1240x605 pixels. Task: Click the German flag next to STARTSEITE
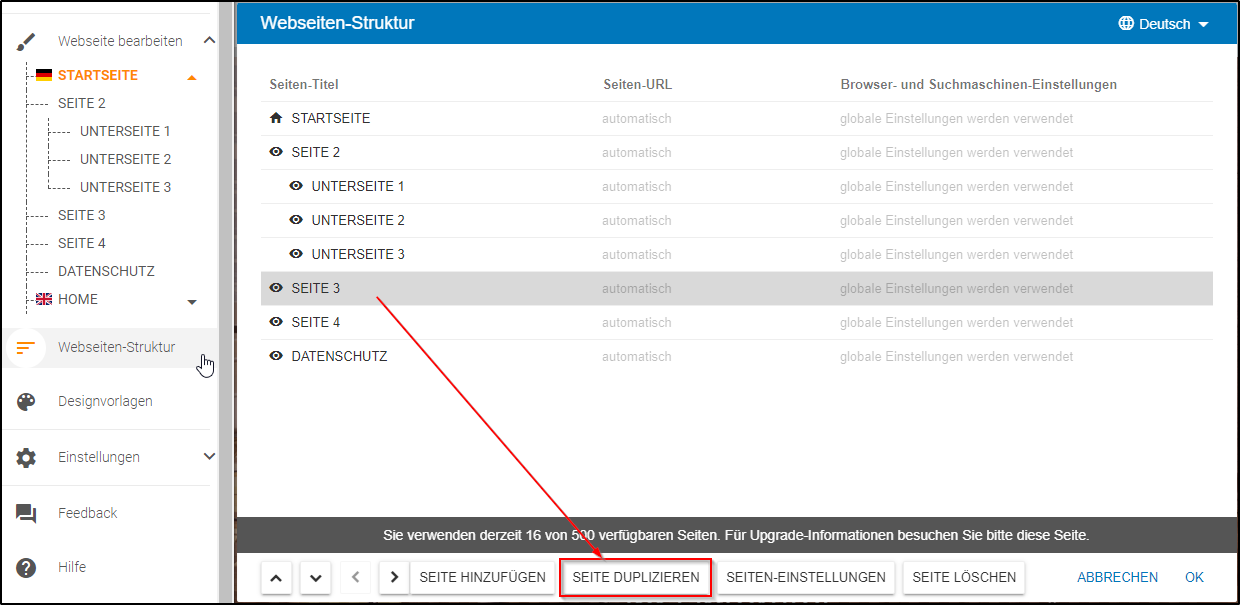[44, 74]
